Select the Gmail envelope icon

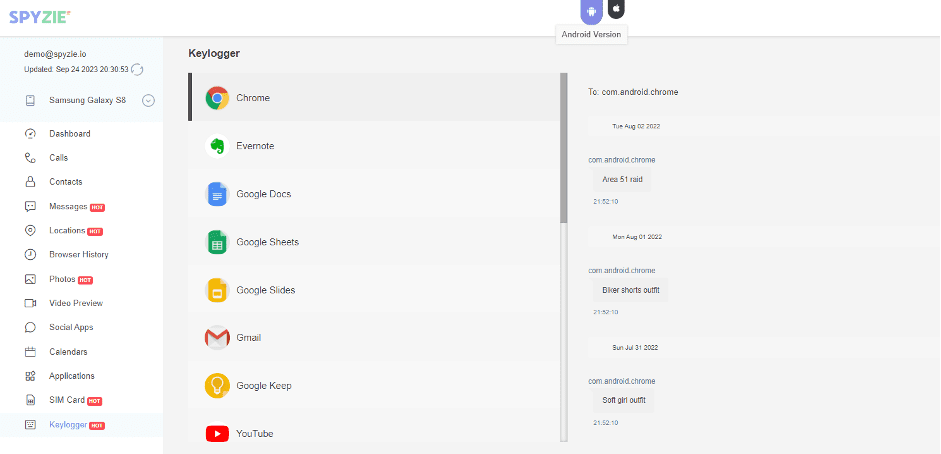(217, 338)
